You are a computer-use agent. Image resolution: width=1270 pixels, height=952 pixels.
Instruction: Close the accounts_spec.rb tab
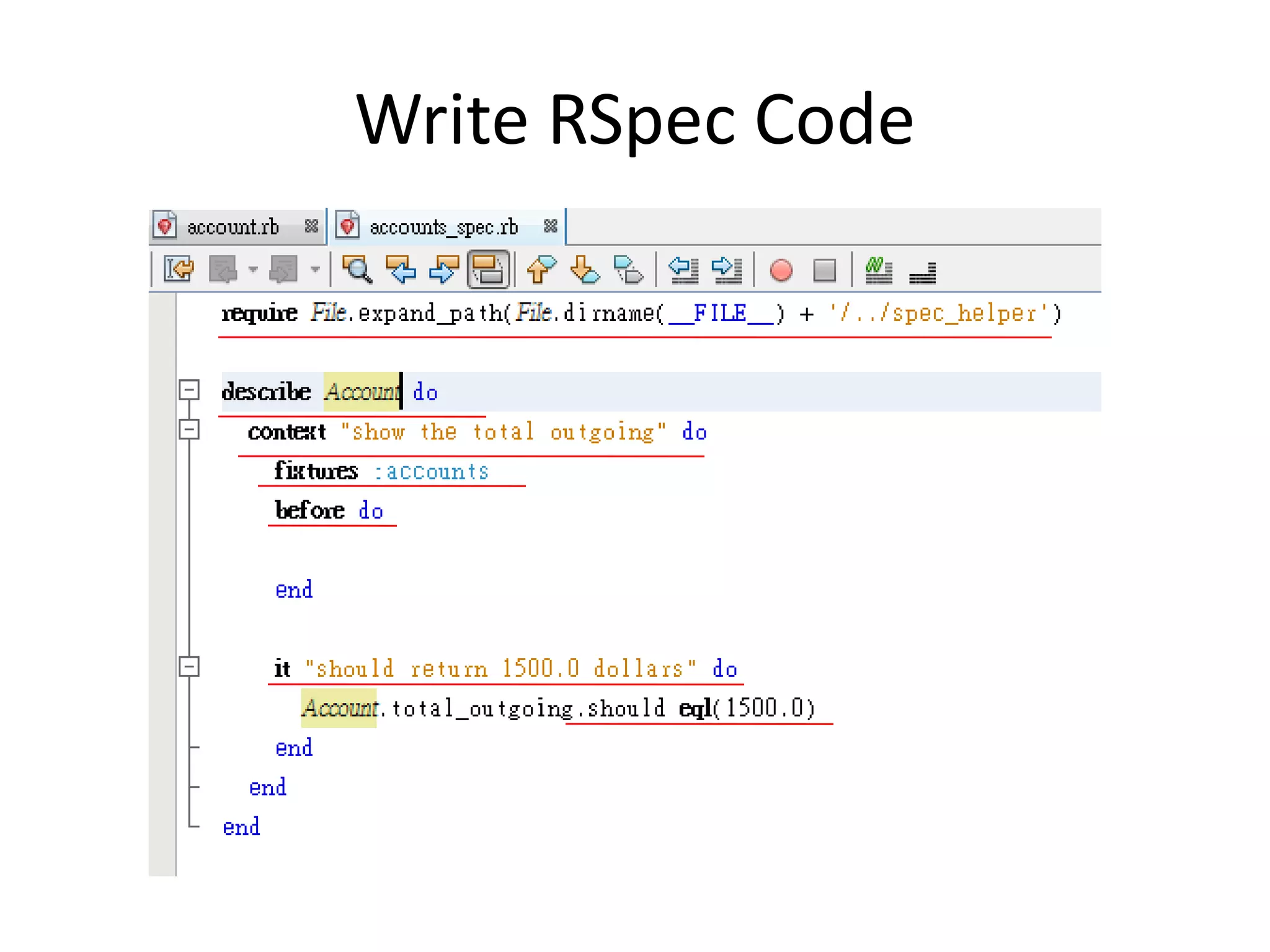550,226
